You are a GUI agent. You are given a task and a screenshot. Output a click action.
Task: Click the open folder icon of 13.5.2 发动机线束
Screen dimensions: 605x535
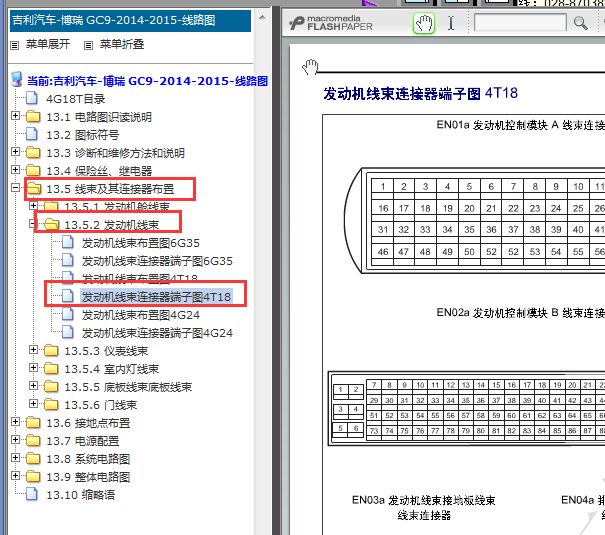pyautogui.click(x=52, y=224)
